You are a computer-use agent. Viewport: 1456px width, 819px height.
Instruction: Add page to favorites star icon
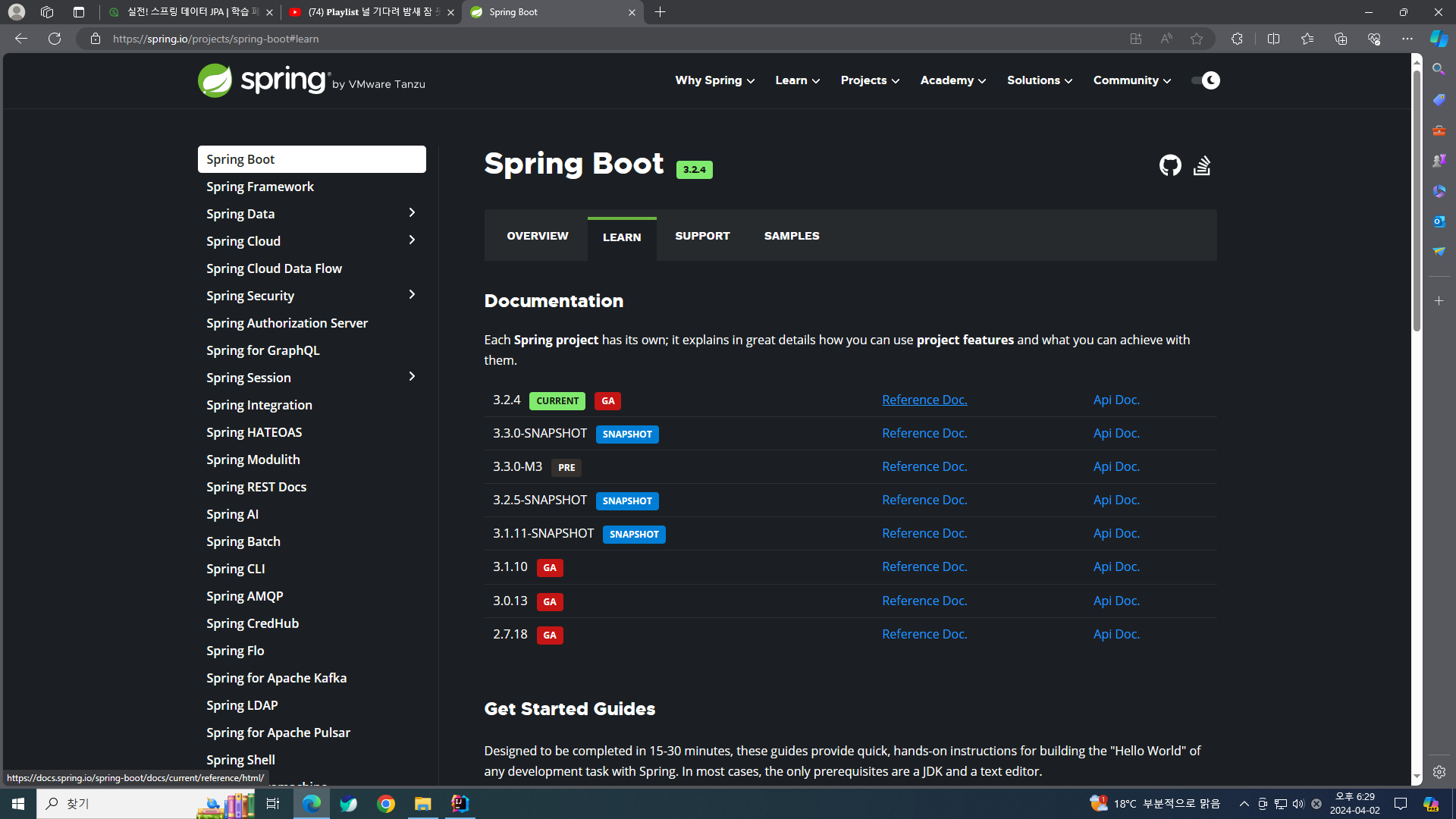coord(1197,39)
